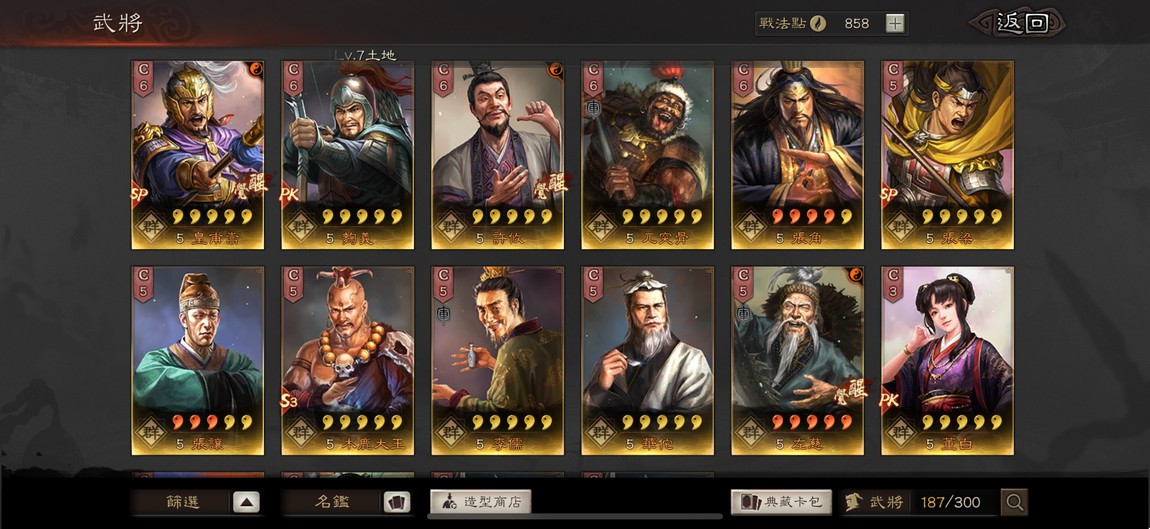Open the 許攸 general card
The height and width of the screenshot is (529, 1150).
click(498, 155)
